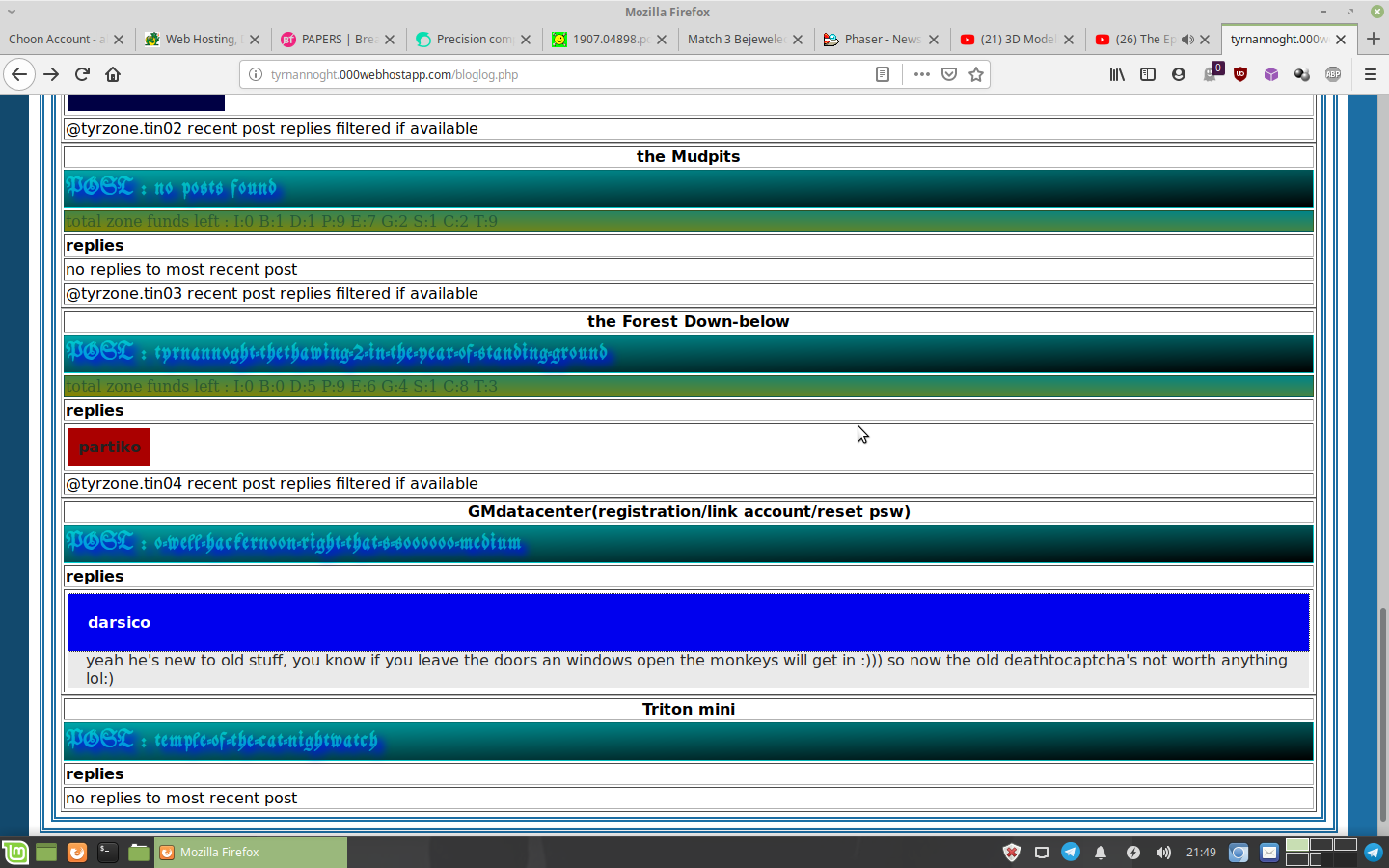
Task: Mute the '(26) The Ep' tab audio
Action: click(1187, 40)
